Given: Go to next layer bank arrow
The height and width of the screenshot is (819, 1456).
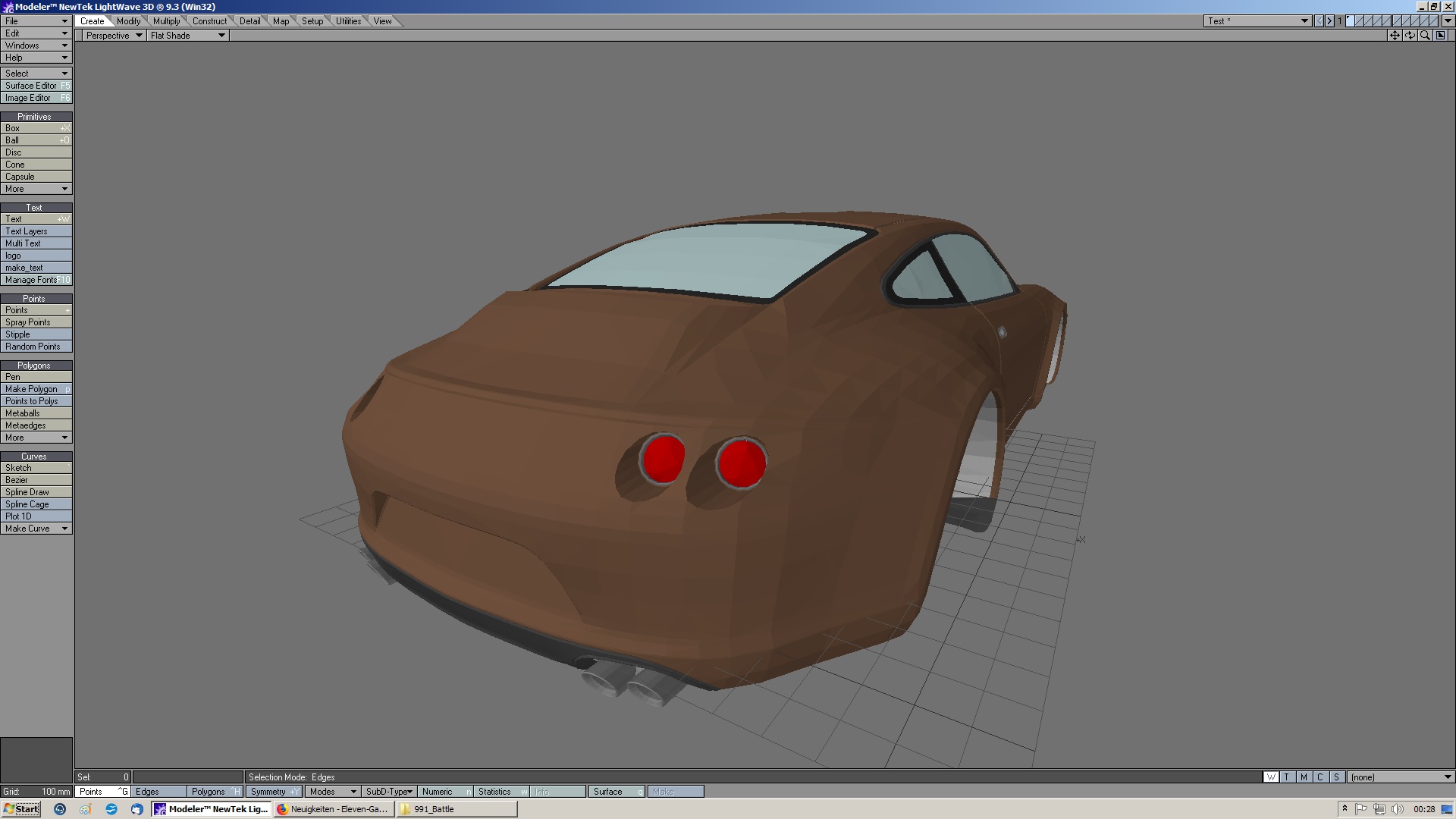Looking at the screenshot, I should click(1329, 21).
